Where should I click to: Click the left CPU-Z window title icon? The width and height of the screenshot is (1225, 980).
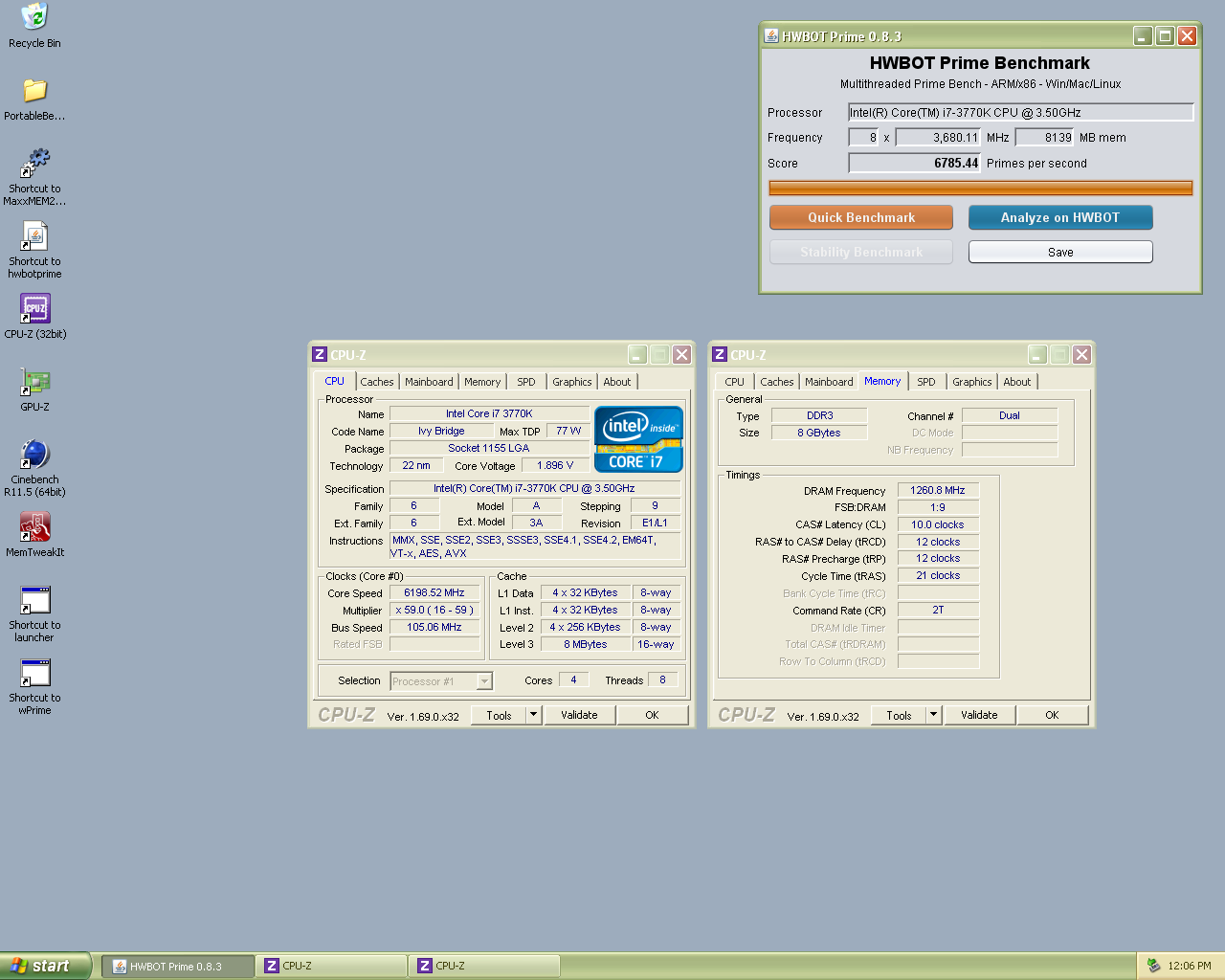tap(320, 354)
